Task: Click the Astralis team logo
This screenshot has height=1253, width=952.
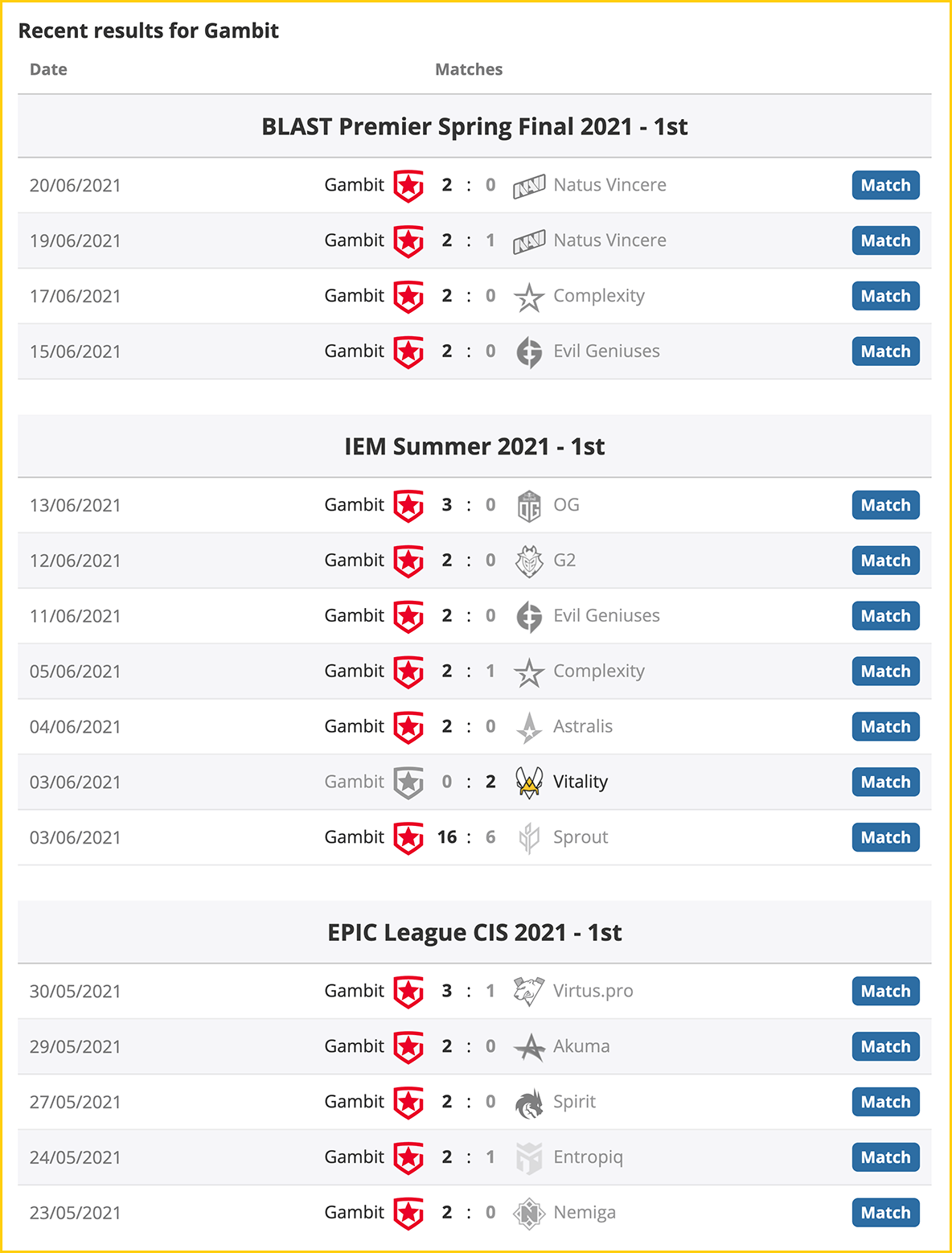Action: click(x=529, y=727)
